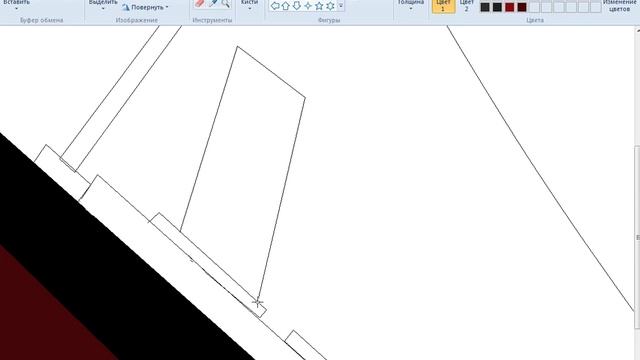
Task: Open the Выделить selection dropdown
Action: click(103, 5)
